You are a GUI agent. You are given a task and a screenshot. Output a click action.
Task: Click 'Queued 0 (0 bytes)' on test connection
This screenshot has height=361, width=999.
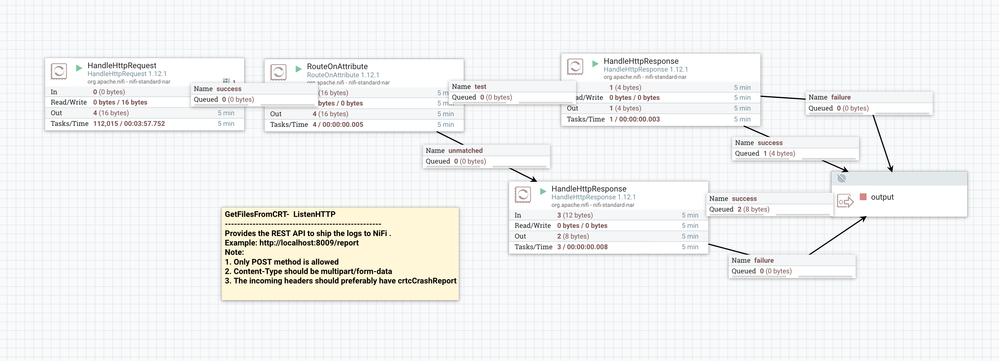coord(482,97)
